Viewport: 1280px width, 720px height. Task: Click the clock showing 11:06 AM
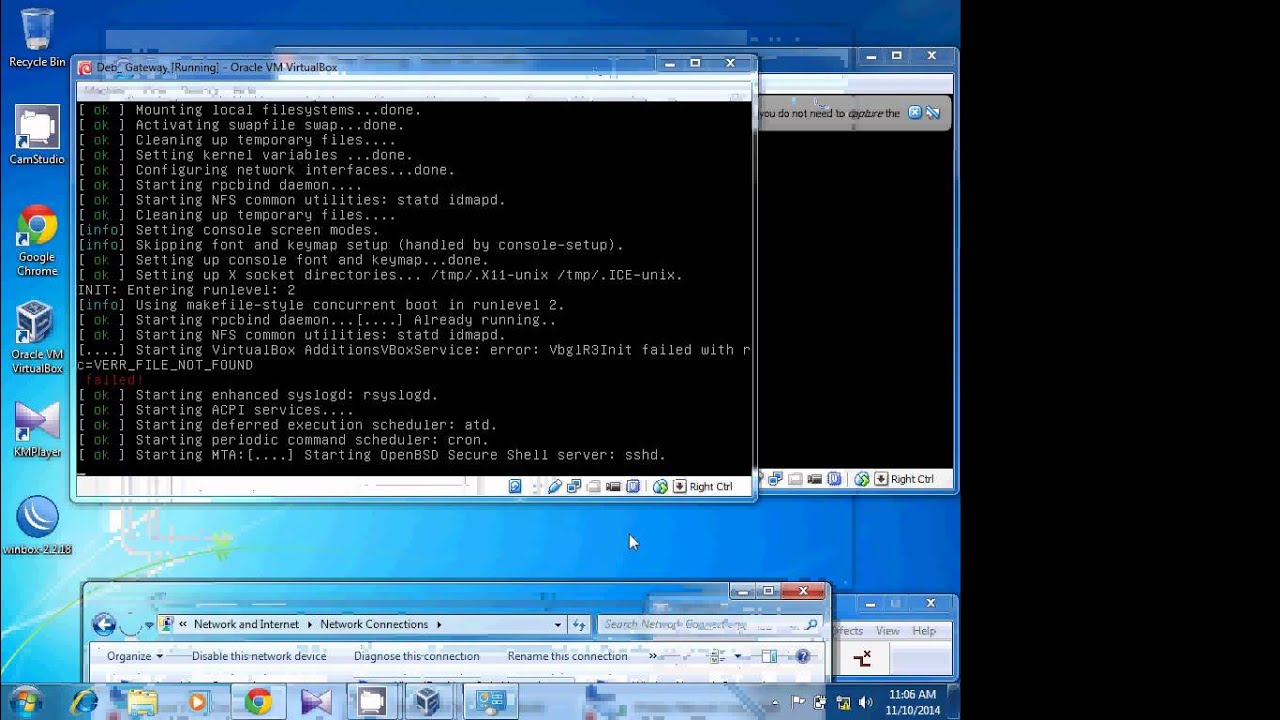click(x=912, y=702)
